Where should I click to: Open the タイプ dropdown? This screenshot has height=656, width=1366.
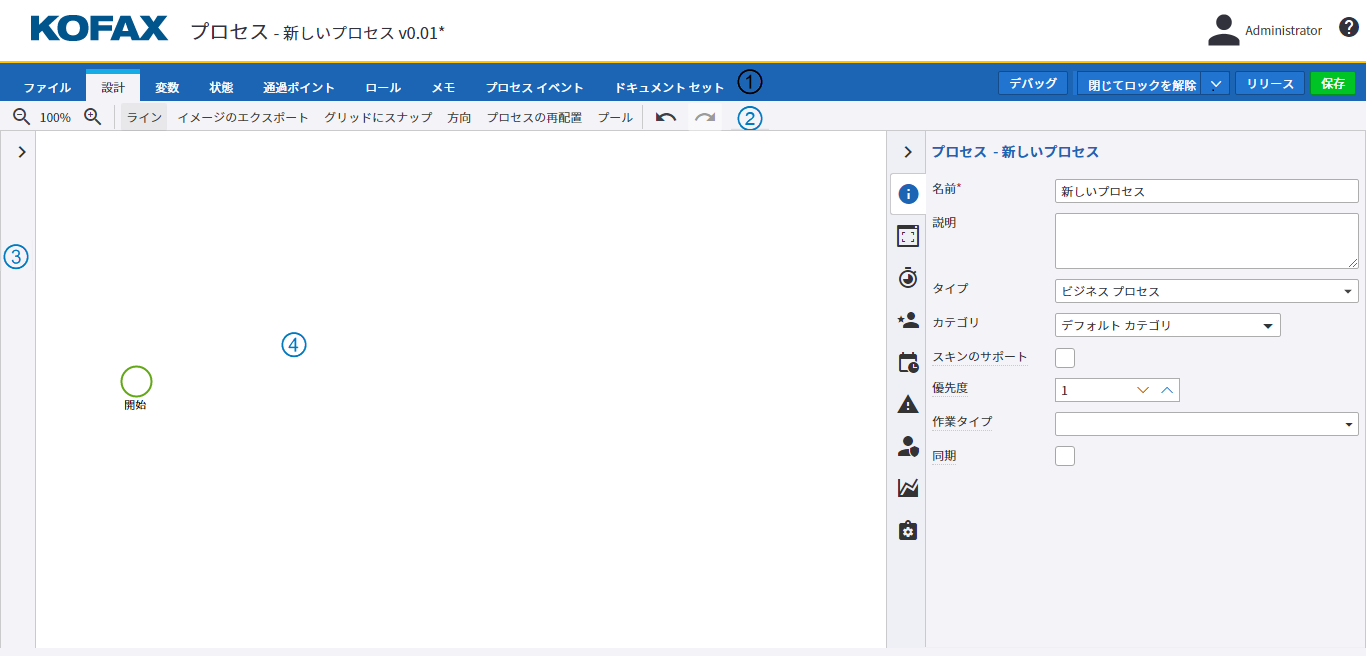pyautogui.click(x=1206, y=291)
